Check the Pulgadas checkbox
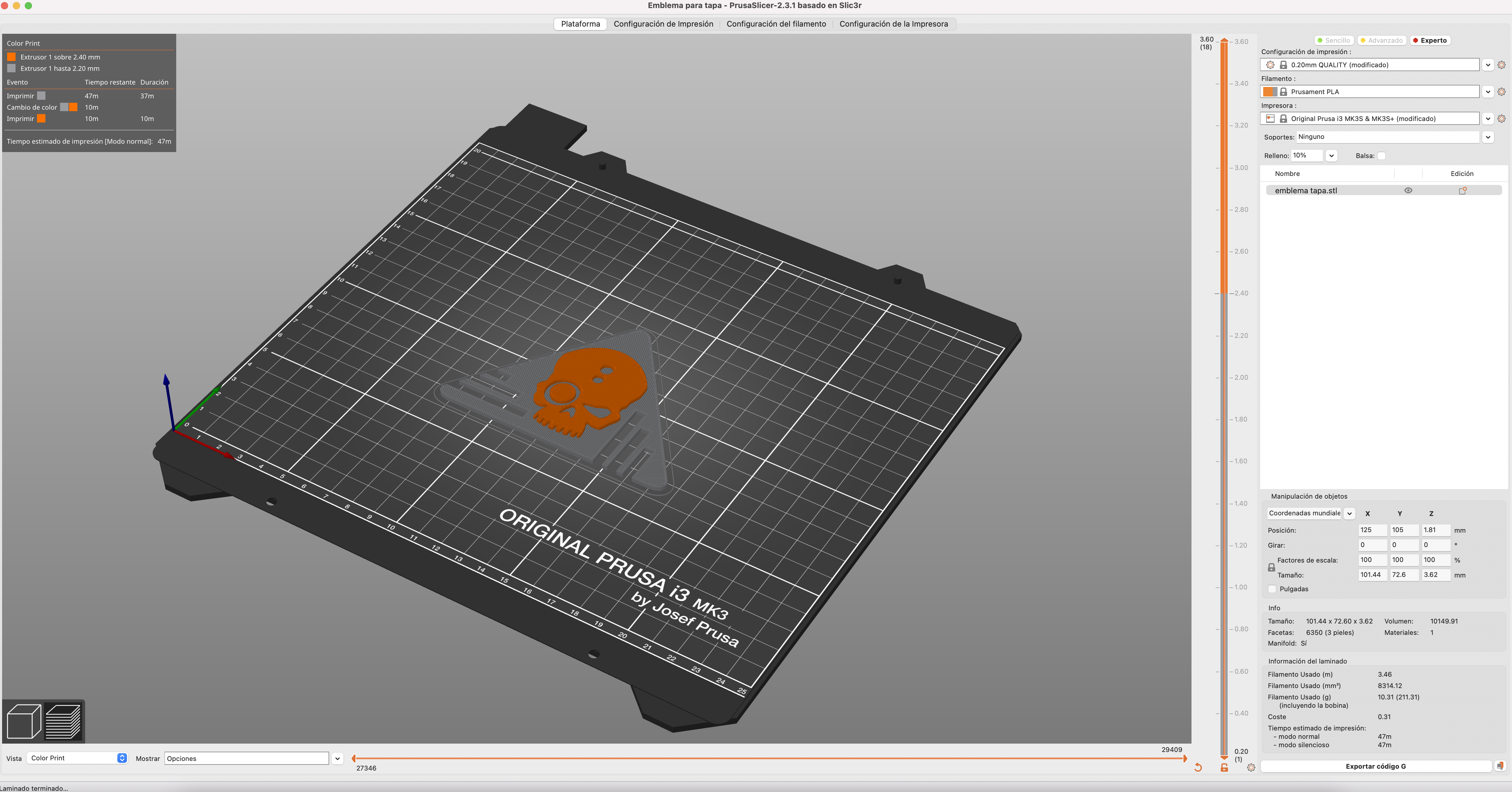Image resolution: width=1512 pixels, height=792 pixels. (1272, 589)
